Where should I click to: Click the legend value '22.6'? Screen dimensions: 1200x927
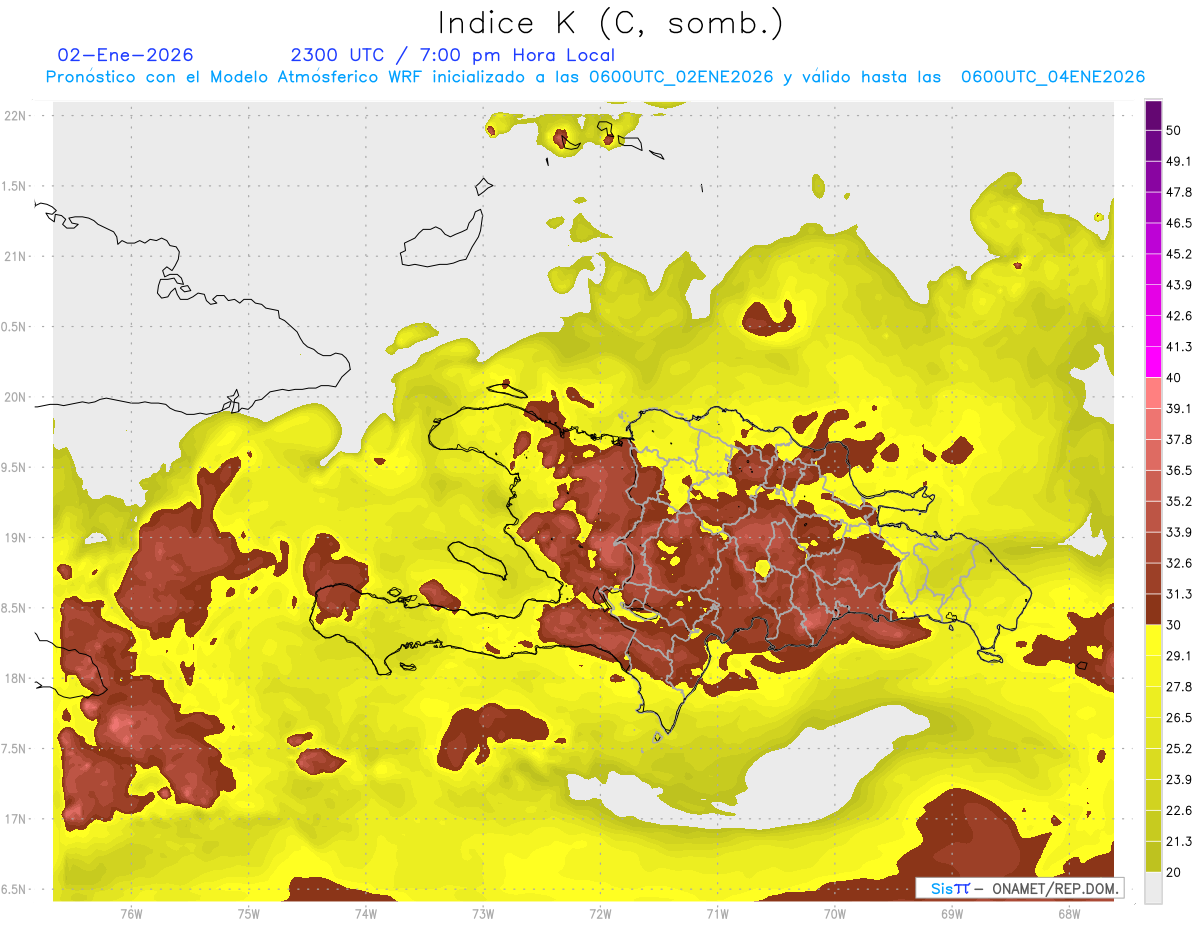click(1179, 810)
